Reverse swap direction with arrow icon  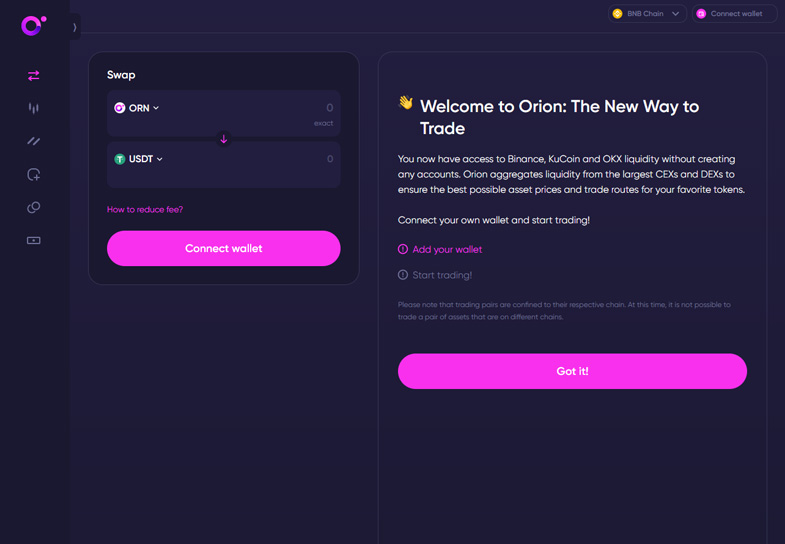click(x=224, y=139)
